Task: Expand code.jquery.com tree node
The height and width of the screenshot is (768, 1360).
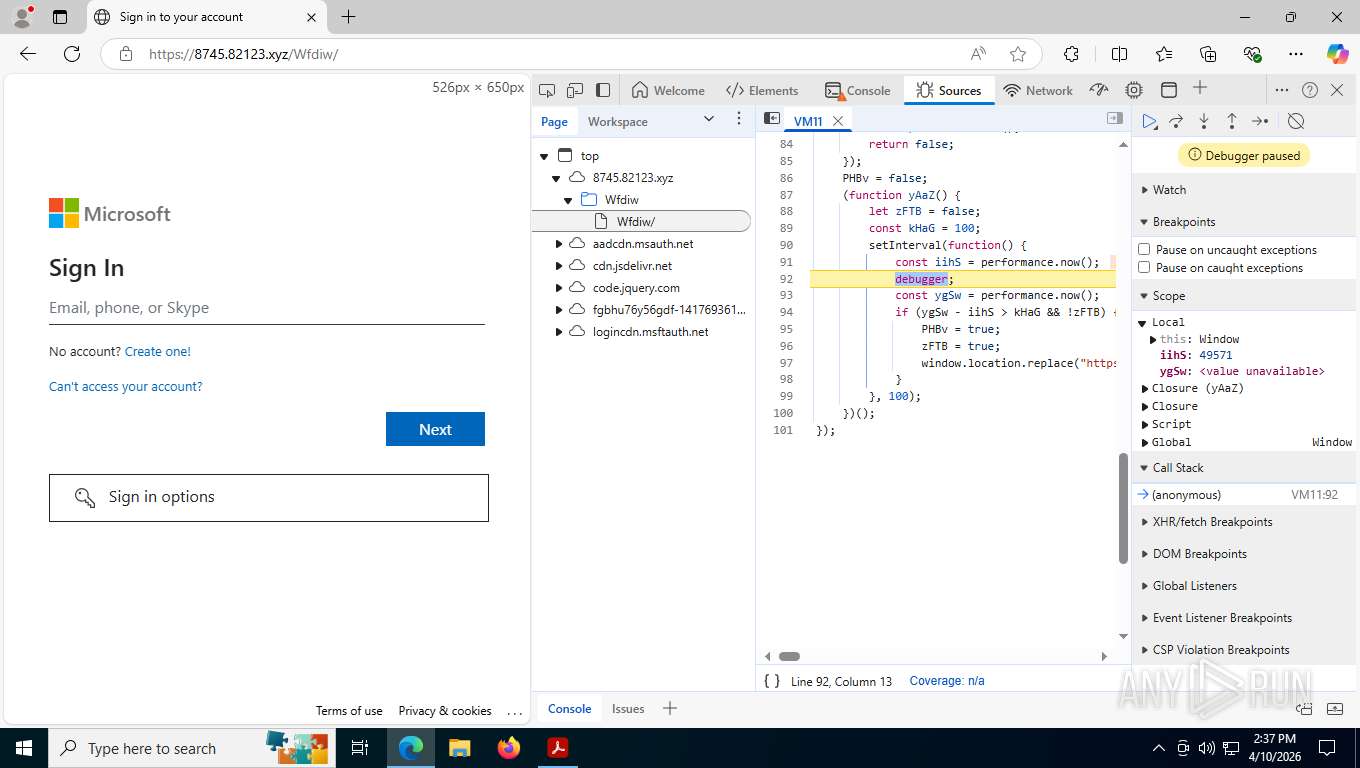Action: [559, 288]
